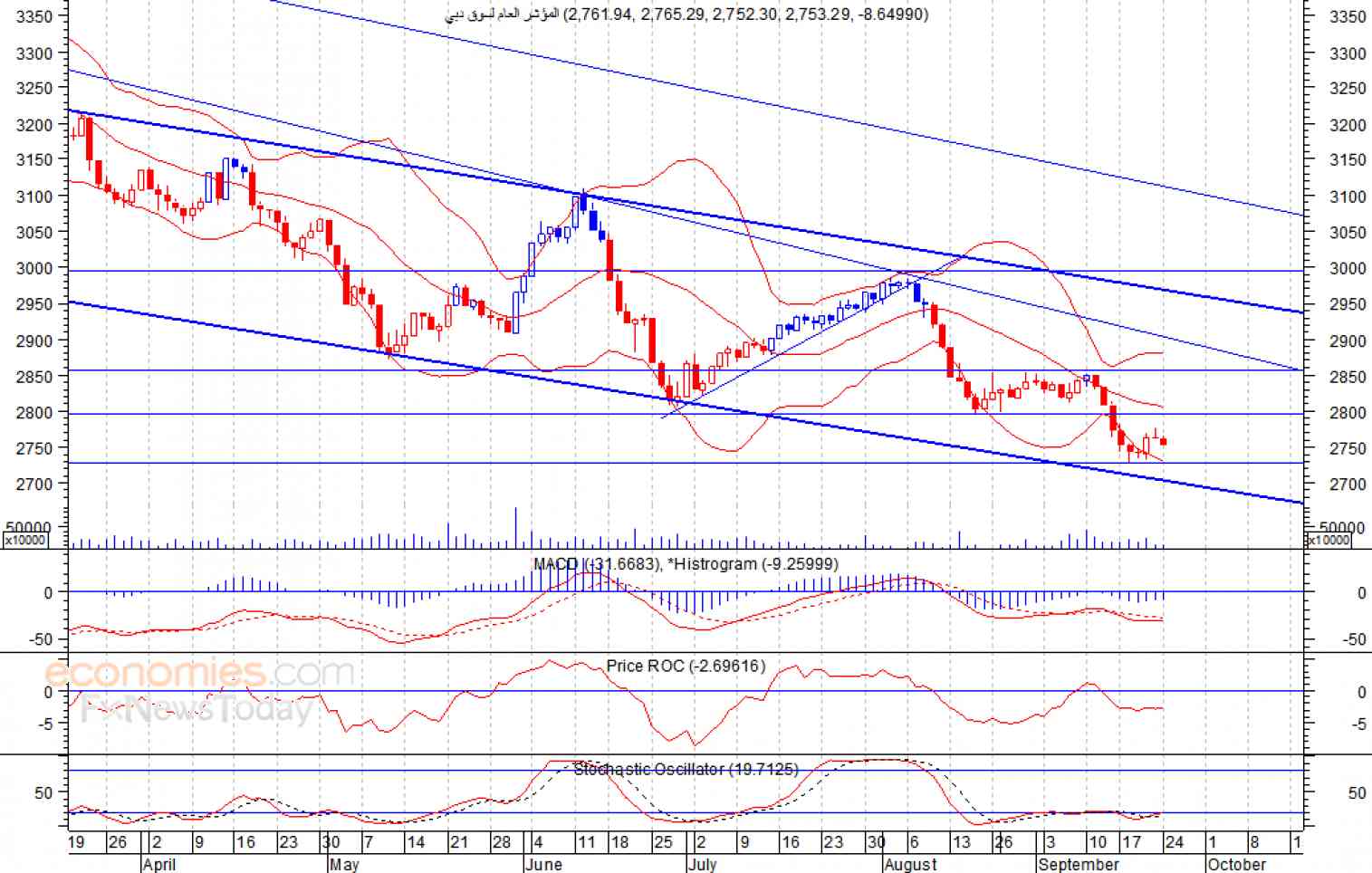Select the October month label
This screenshot has width=1372, height=873.
pos(1236,864)
